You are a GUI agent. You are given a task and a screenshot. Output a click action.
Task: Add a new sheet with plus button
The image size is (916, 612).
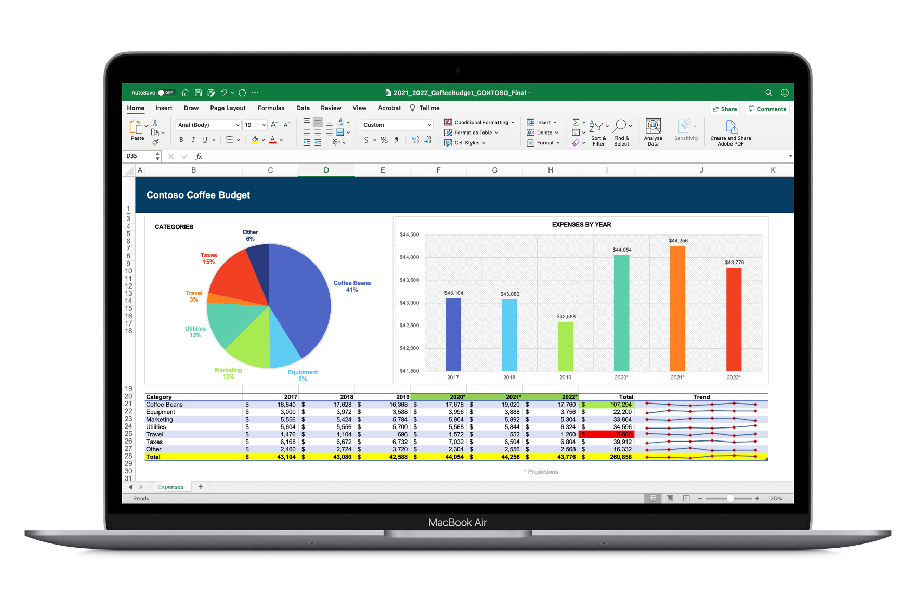(200, 486)
